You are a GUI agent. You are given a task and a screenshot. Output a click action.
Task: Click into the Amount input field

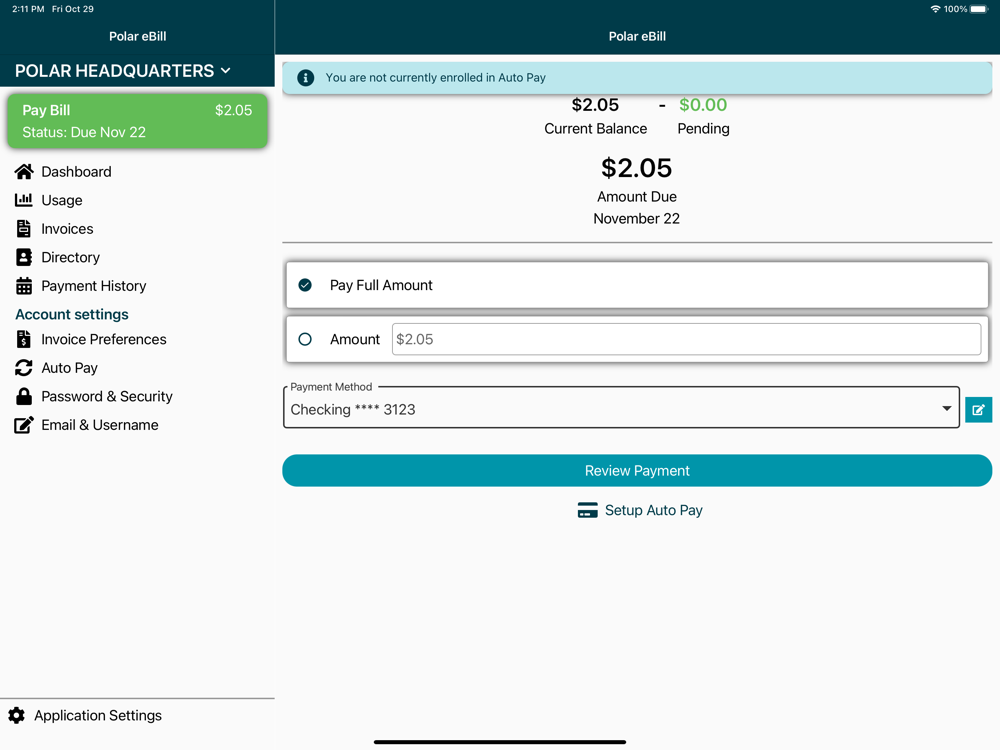tap(686, 339)
